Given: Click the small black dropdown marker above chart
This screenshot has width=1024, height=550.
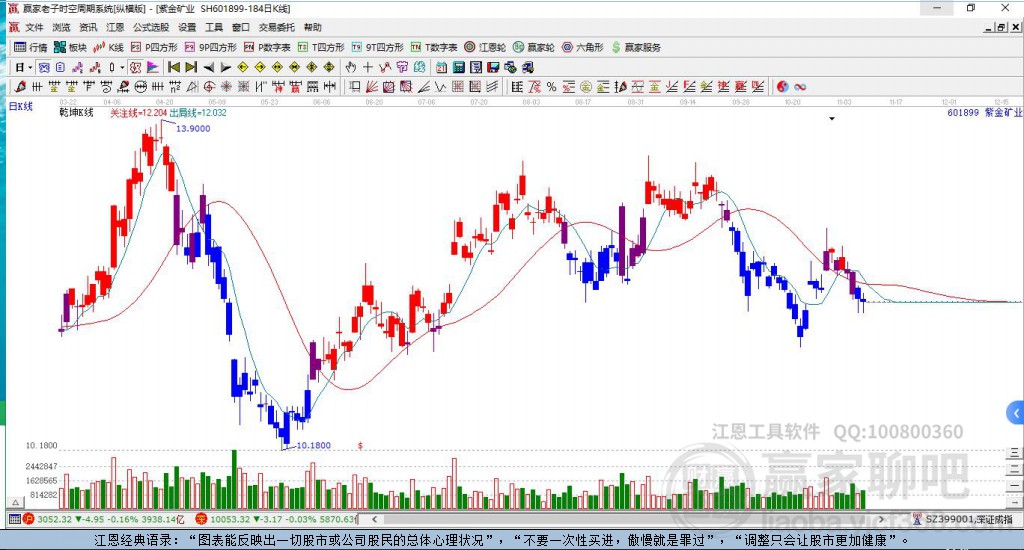Looking at the screenshot, I should point(832,119).
